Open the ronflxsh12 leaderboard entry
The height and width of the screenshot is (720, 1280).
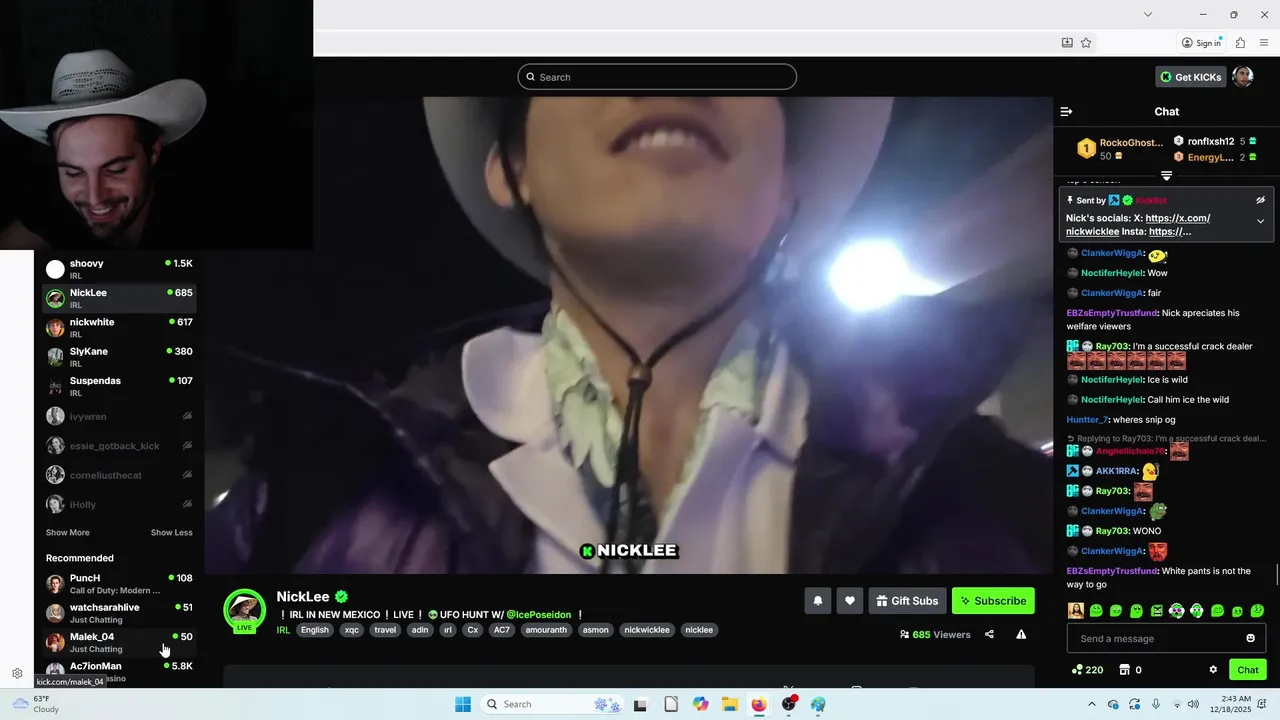(1214, 142)
